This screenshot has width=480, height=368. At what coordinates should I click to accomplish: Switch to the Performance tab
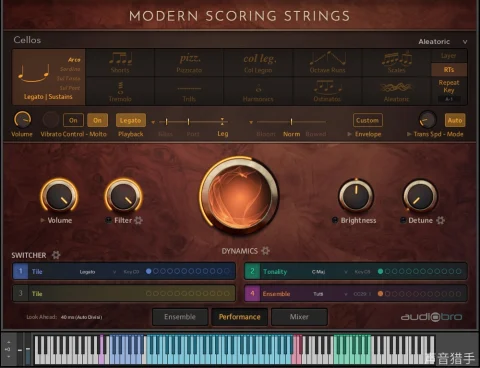pyautogui.click(x=239, y=317)
